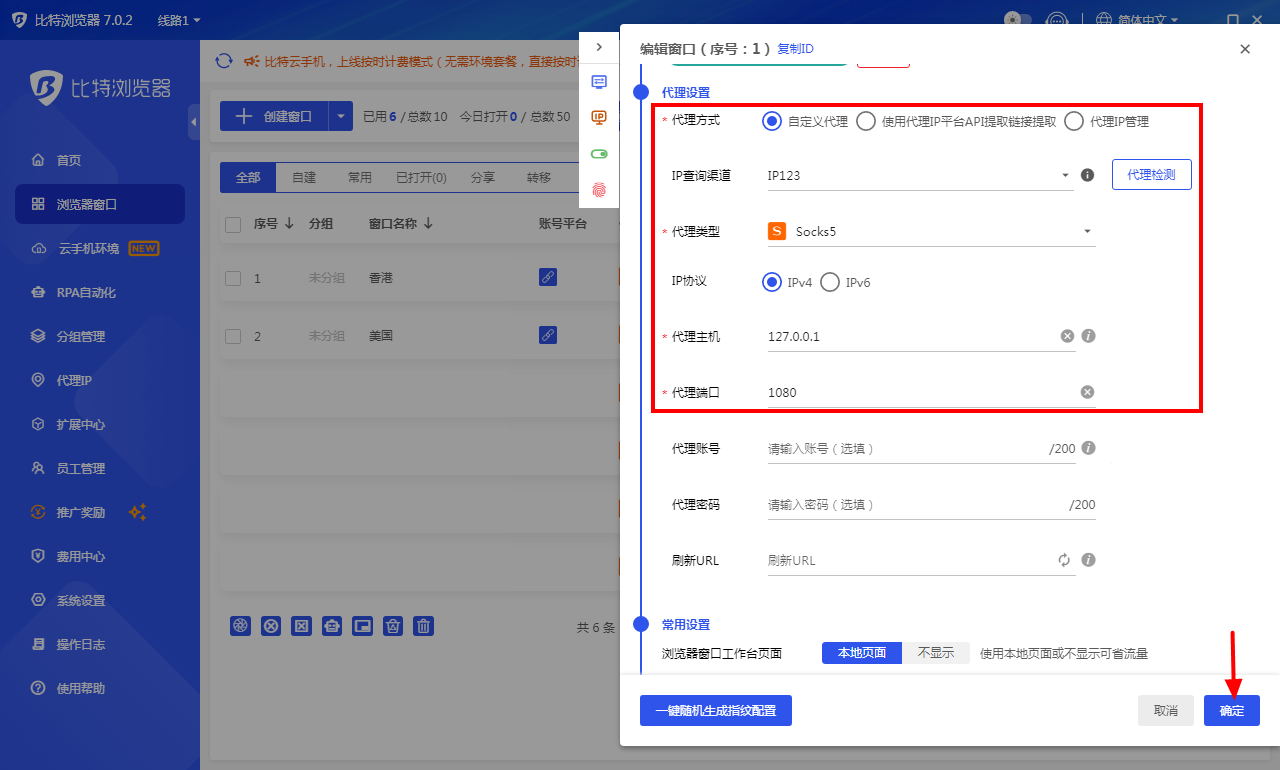Clear the proxy host field with X icon
Viewport: 1280px width, 770px height.
[x=1067, y=336]
